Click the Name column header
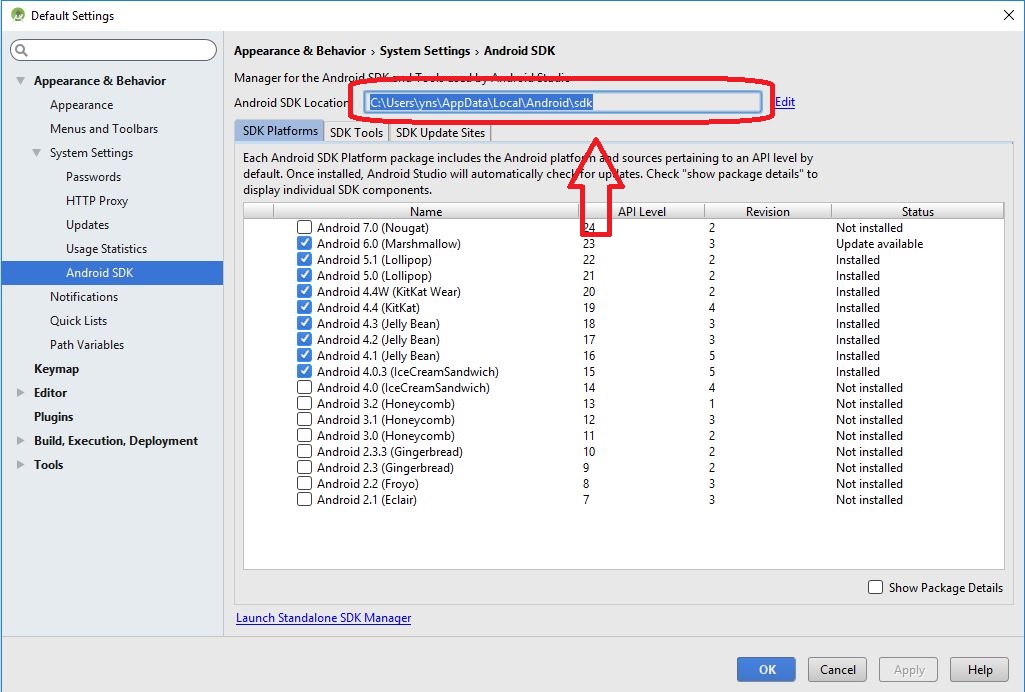1025x692 pixels. click(x=426, y=211)
